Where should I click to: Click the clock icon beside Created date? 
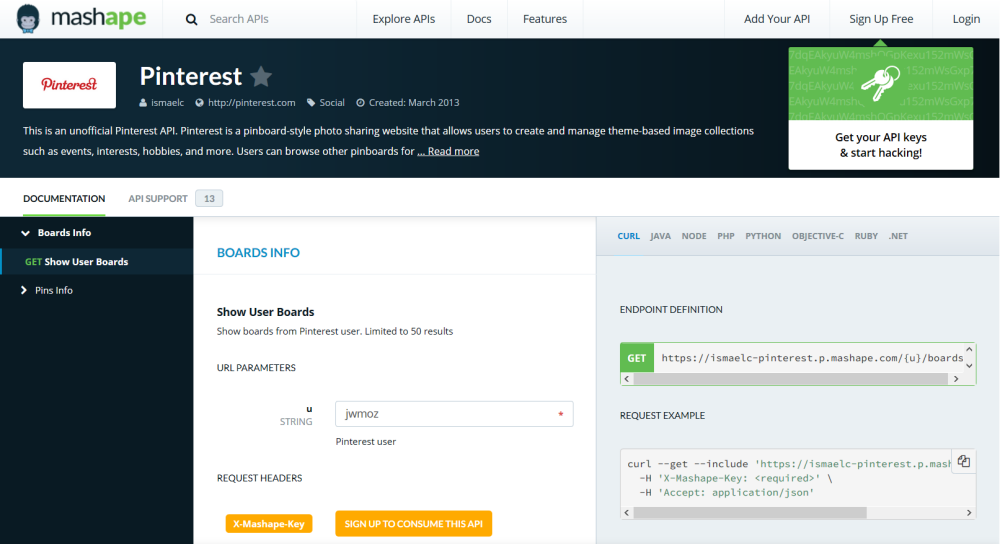point(360,103)
